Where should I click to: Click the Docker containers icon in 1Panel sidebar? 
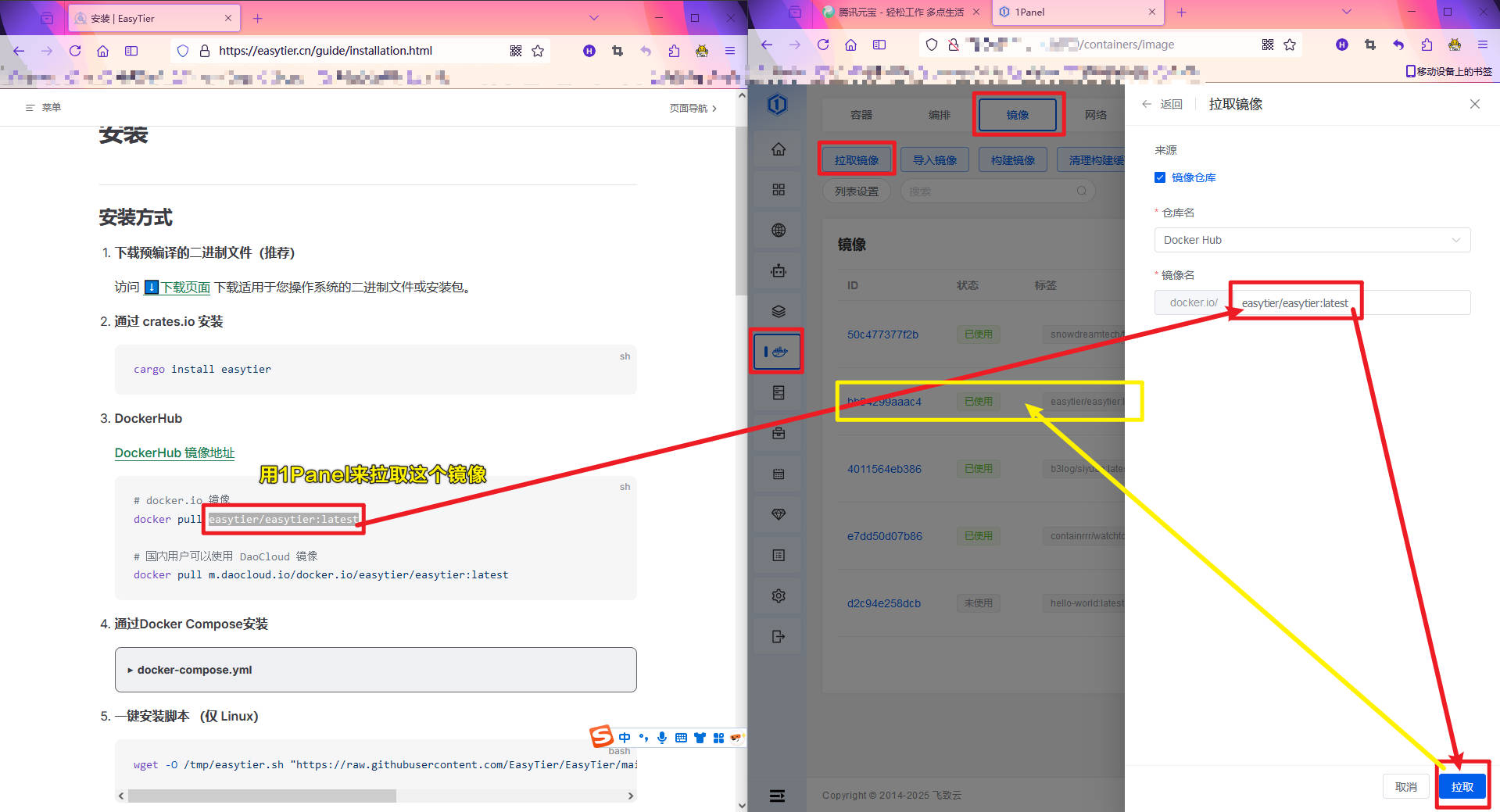778,352
